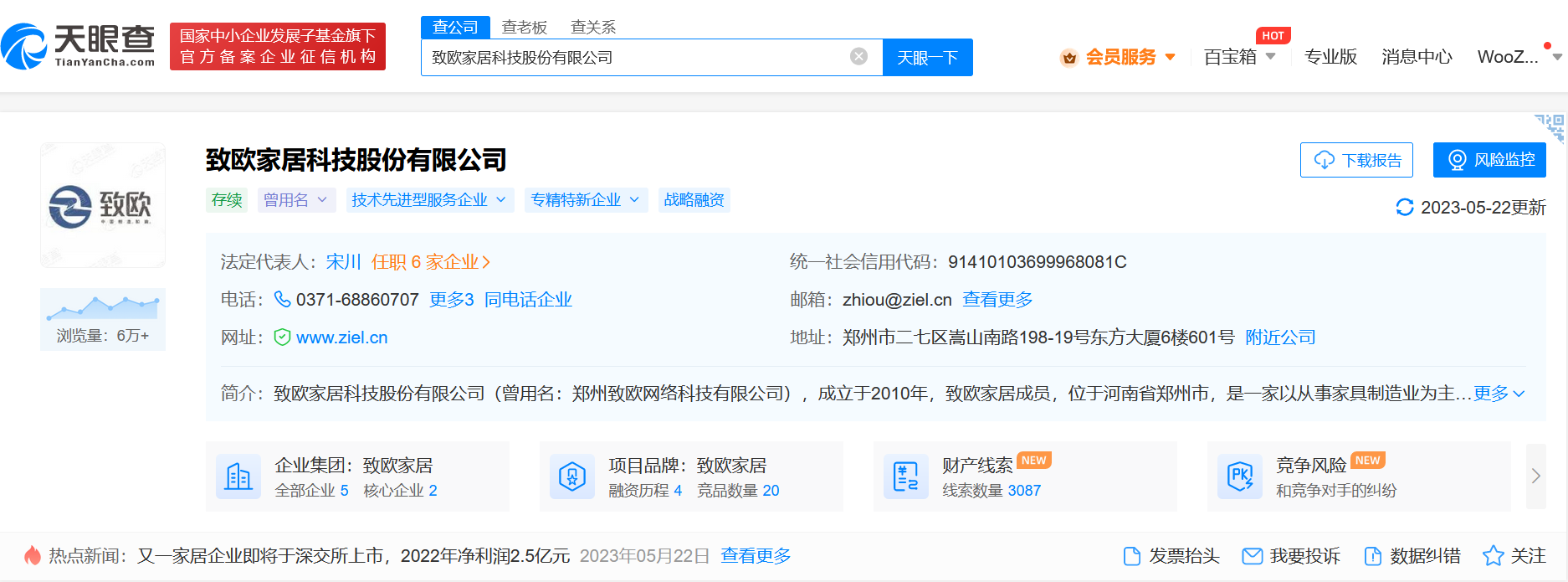Open 全部企业 5 link

(311, 491)
